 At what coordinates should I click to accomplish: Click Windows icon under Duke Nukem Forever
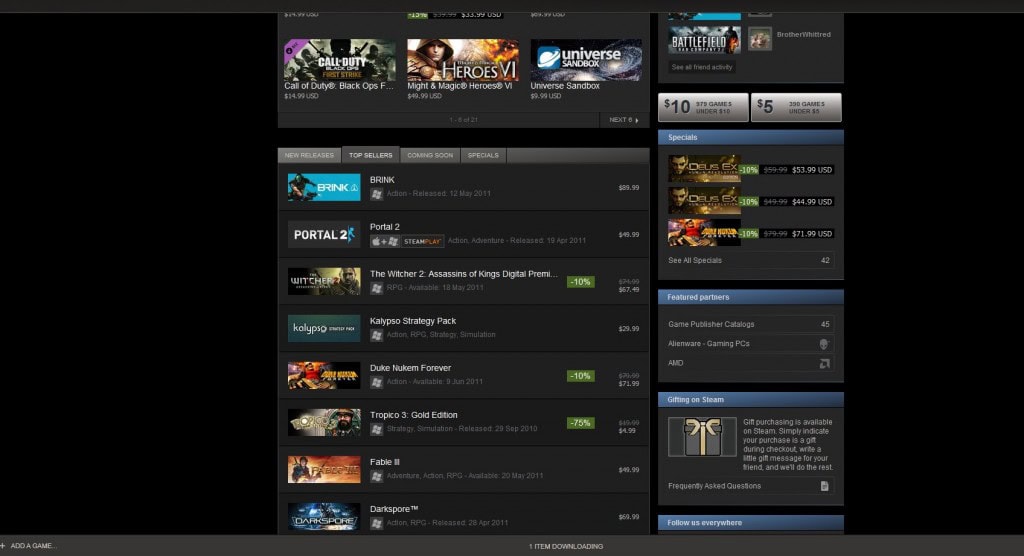(x=376, y=382)
